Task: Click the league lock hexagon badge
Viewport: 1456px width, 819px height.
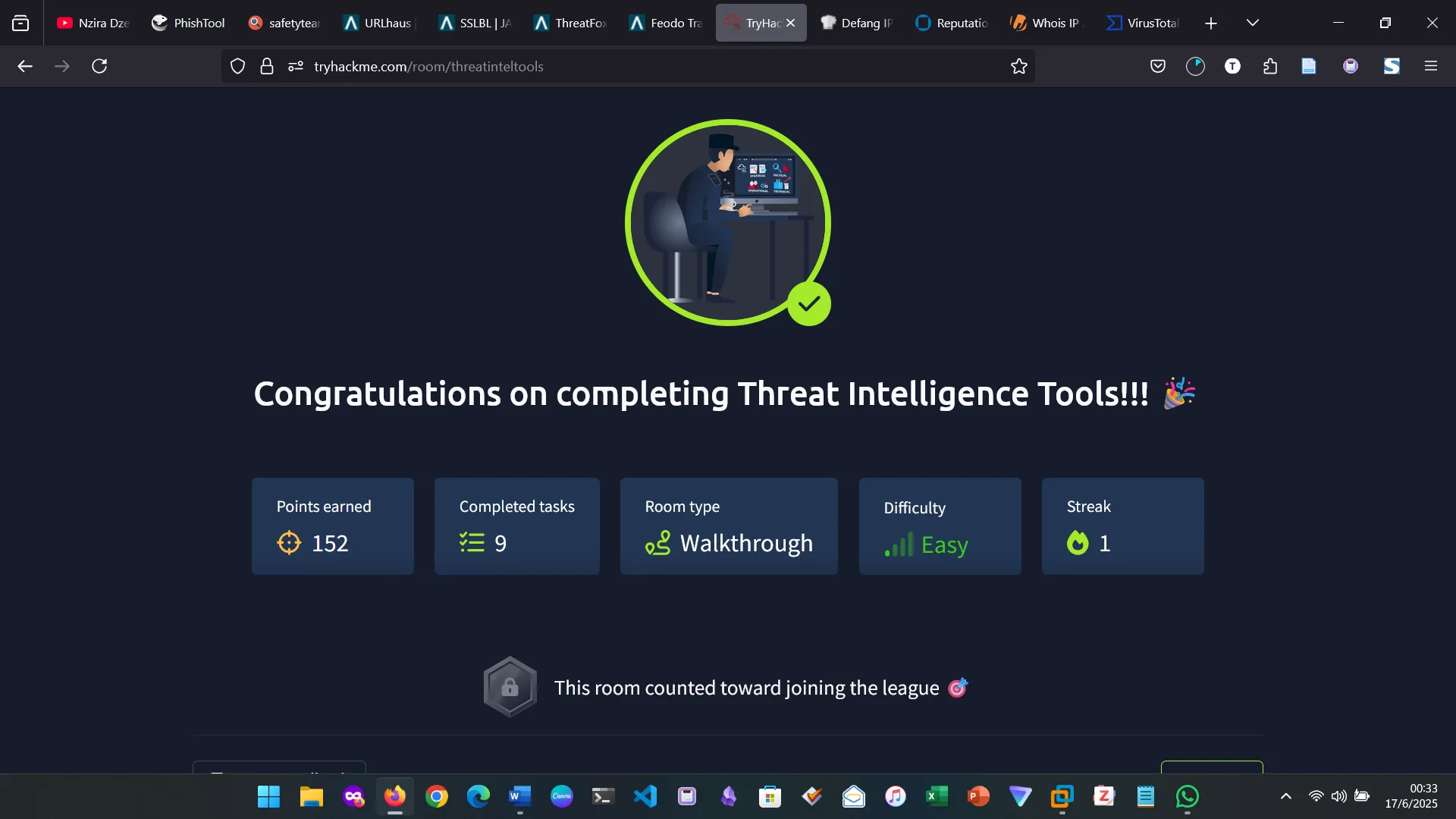Action: pos(510,687)
